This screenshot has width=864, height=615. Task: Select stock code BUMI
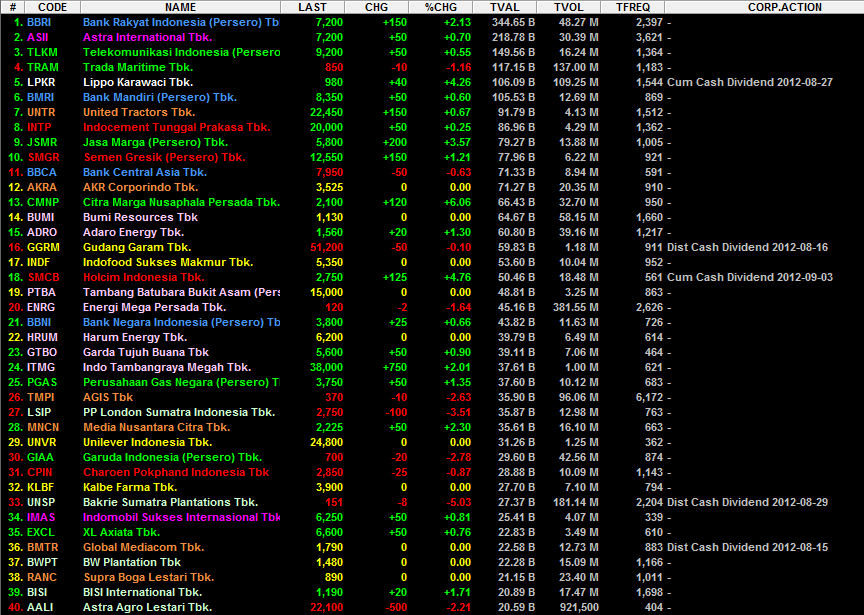tap(41, 217)
